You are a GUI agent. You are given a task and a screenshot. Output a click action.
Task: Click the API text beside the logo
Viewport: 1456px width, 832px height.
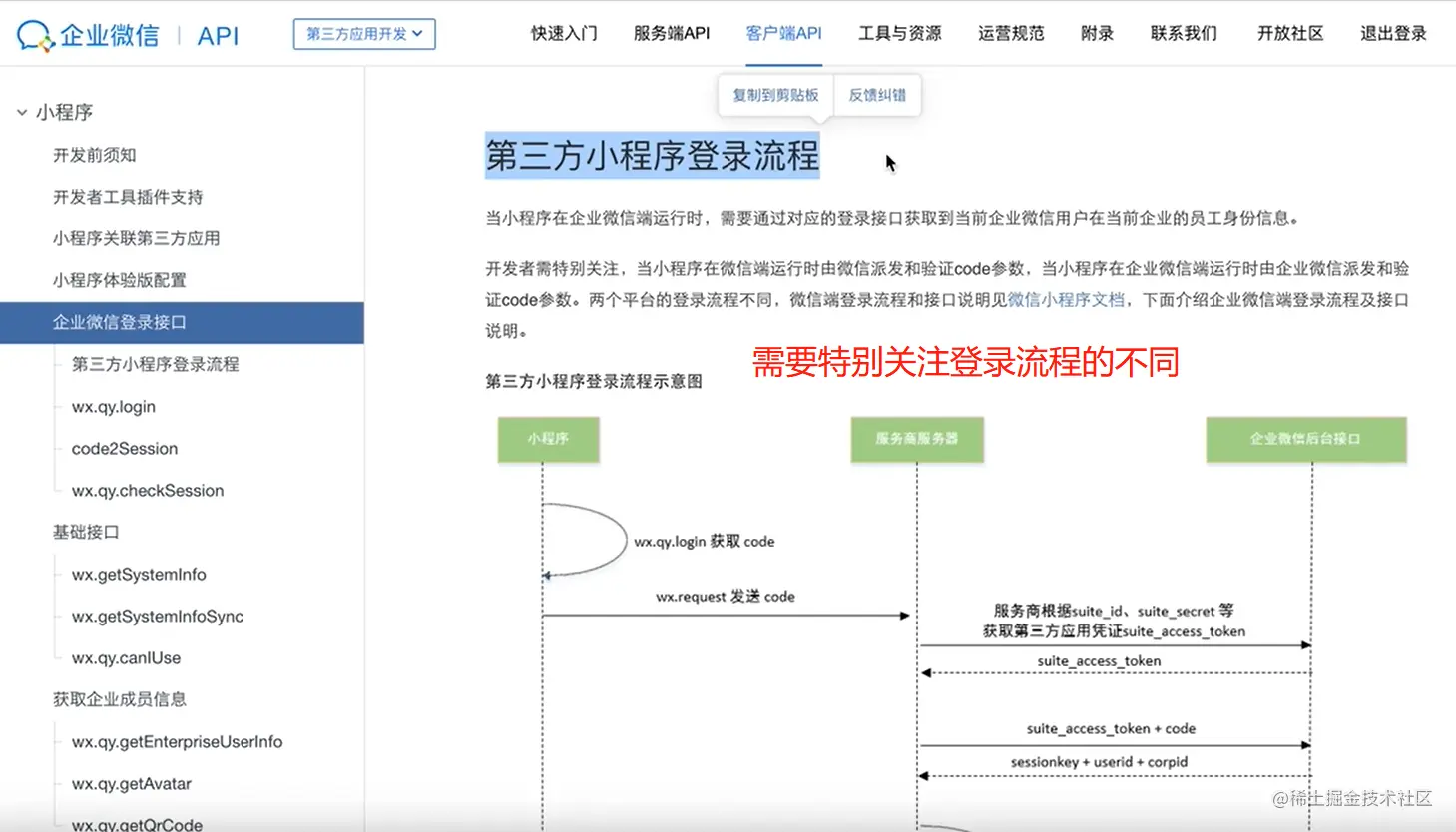[x=218, y=36]
